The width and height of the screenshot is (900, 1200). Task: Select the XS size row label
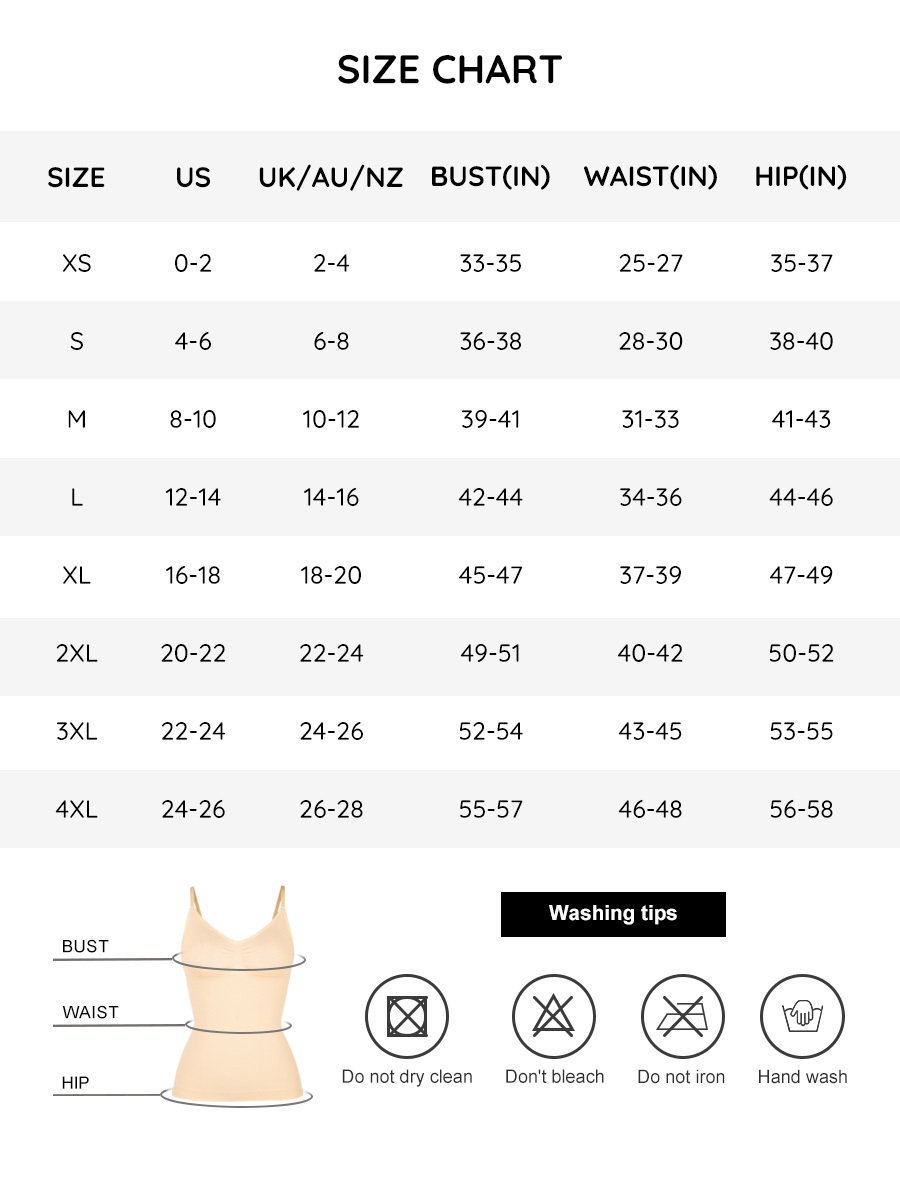coord(76,263)
